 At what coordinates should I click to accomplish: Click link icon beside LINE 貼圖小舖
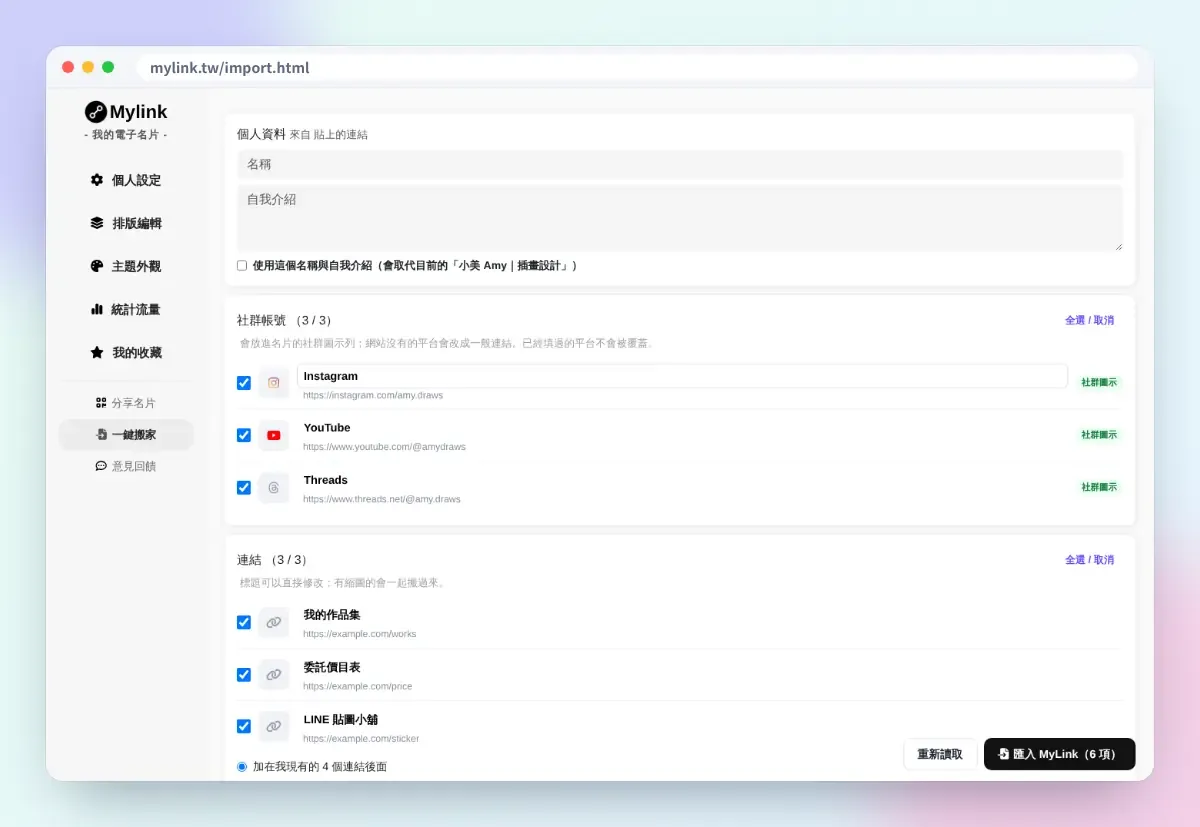(x=274, y=726)
